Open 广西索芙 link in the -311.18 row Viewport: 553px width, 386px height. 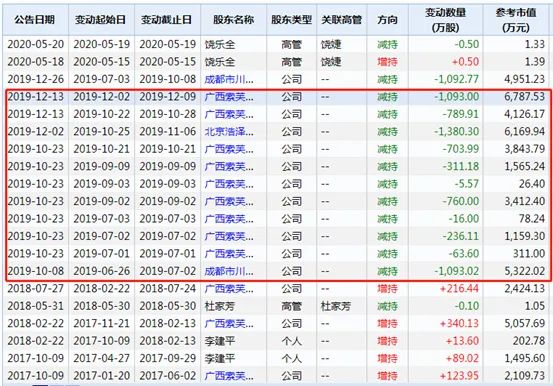point(229,166)
